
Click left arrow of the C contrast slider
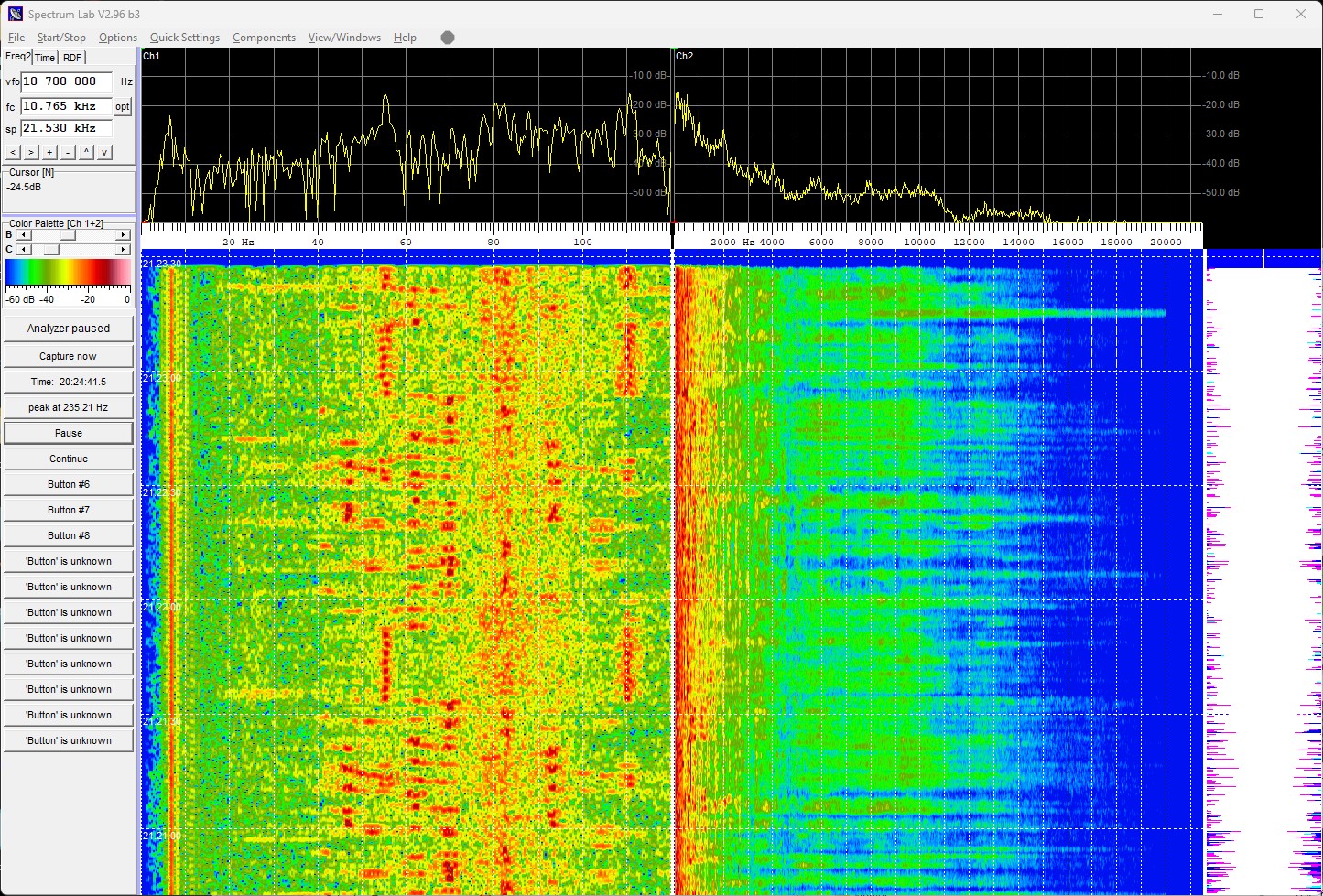[x=23, y=249]
